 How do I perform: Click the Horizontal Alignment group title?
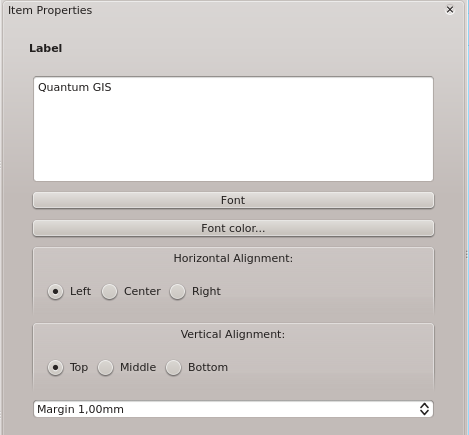coord(233,258)
